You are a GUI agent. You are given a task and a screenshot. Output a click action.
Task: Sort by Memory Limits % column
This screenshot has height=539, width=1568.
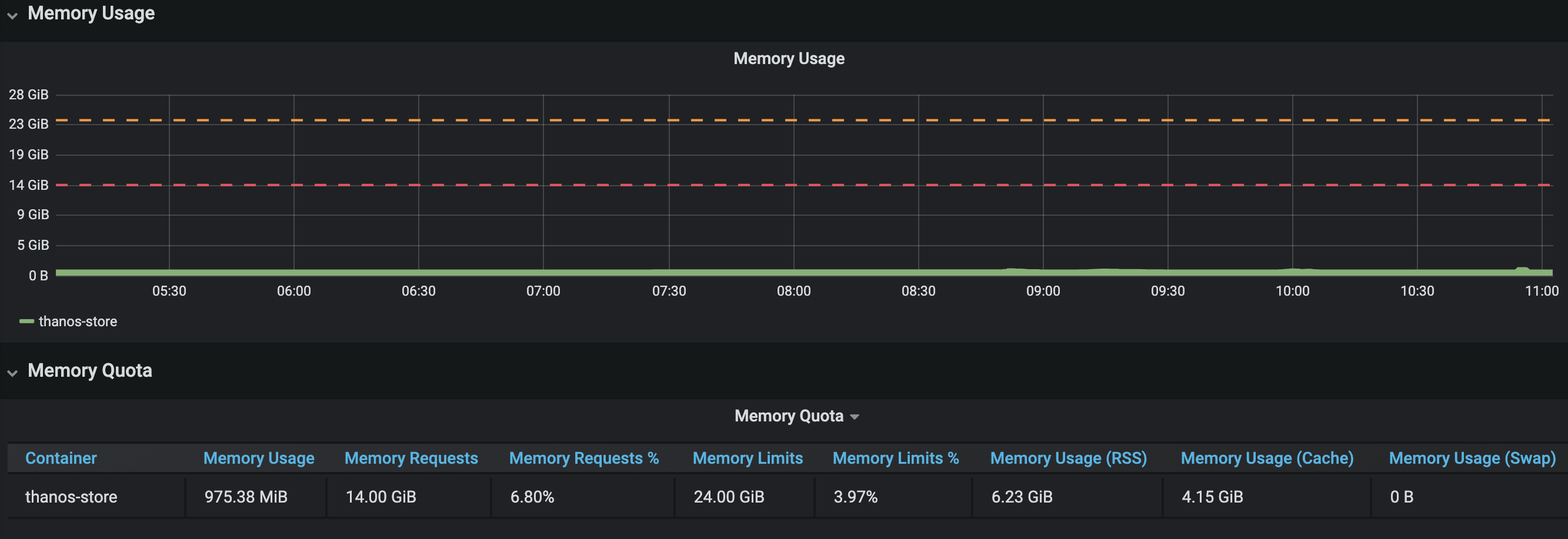click(895, 458)
